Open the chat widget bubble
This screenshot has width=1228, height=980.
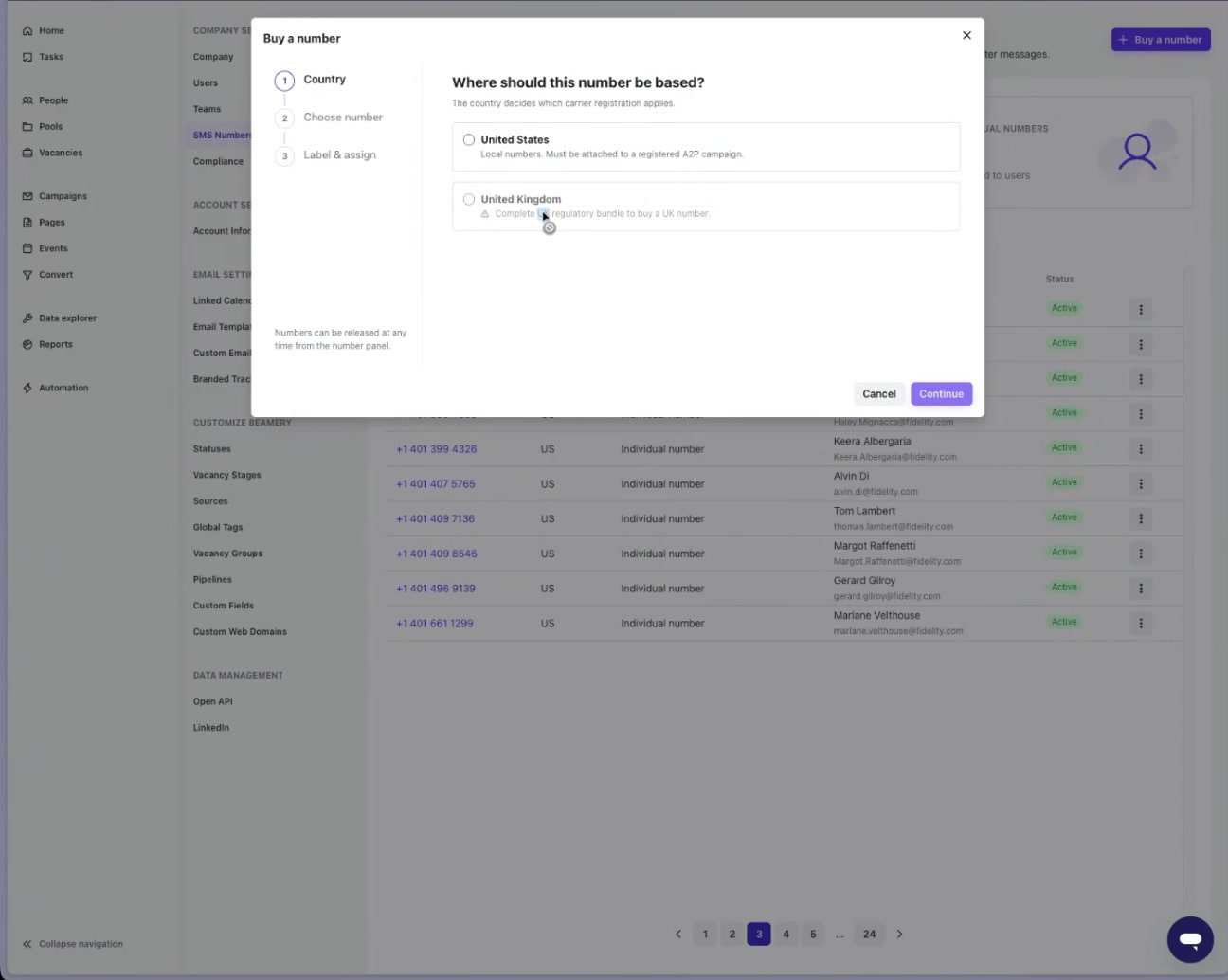coord(1190,939)
